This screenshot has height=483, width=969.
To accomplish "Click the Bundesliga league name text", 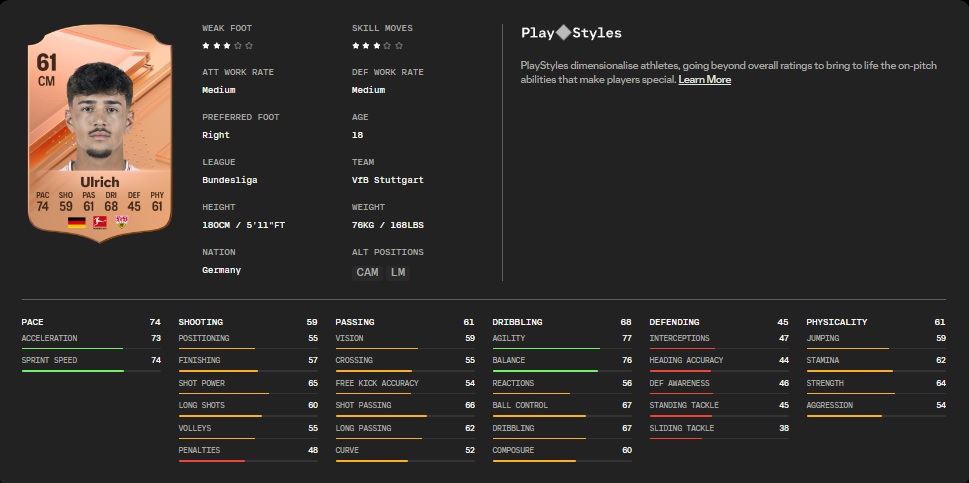I will click(229, 180).
